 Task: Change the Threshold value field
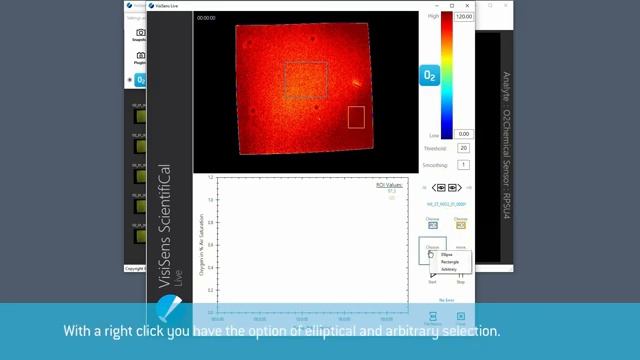tap(463, 148)
